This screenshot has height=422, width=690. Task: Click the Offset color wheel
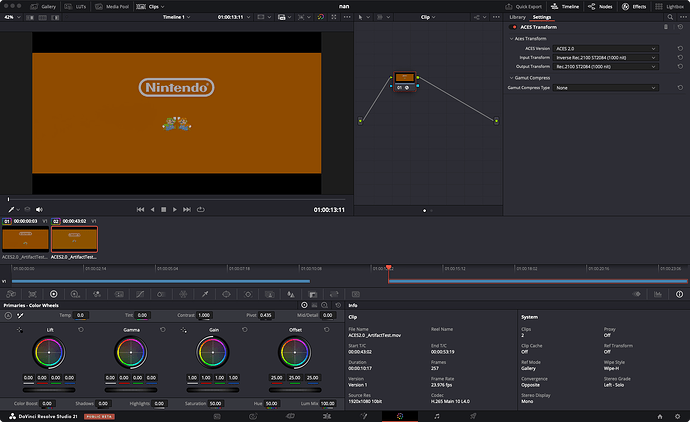[295, 352]
